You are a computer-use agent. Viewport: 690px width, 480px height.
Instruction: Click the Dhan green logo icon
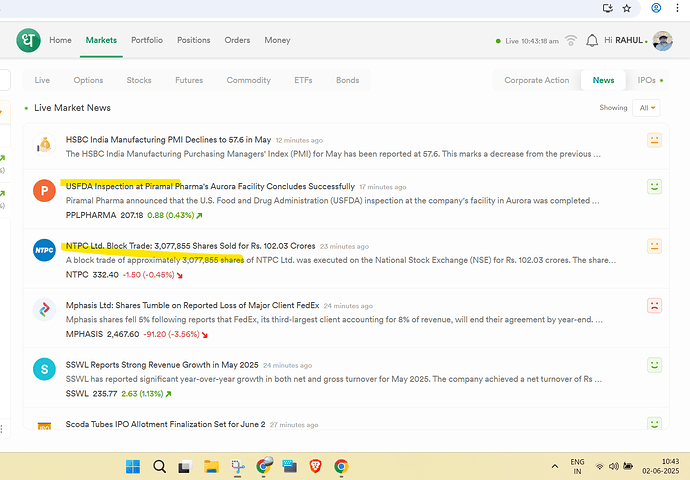coord(28,40)
